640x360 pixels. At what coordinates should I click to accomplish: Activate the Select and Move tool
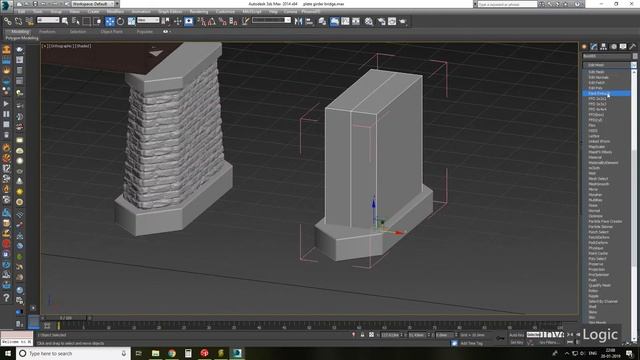pos(110,21)
